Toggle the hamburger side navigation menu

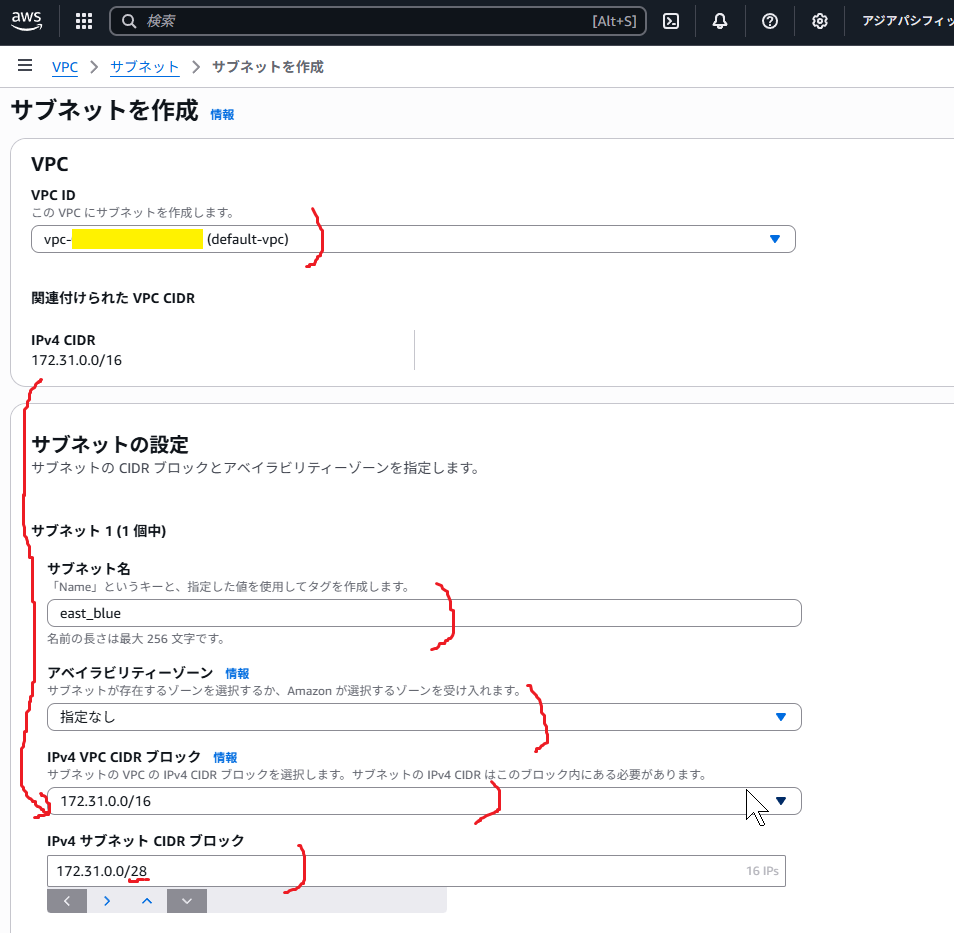pos(25,66)
